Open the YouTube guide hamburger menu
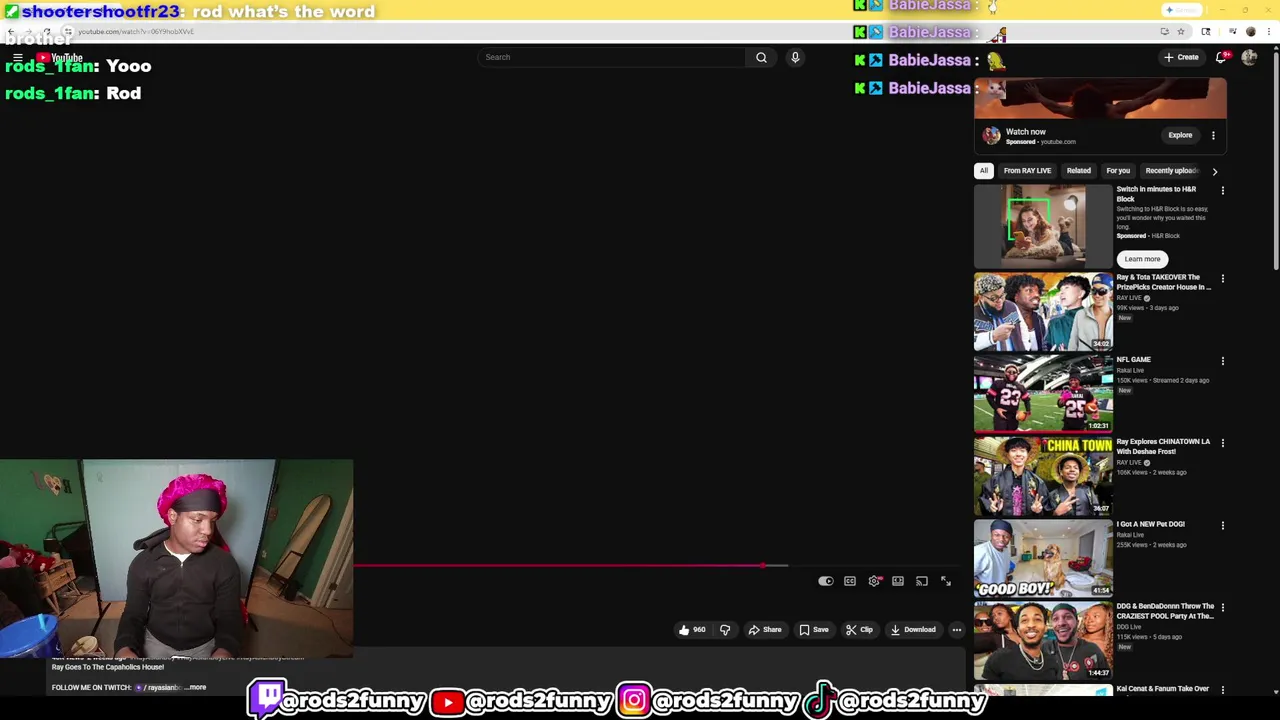 18,58
